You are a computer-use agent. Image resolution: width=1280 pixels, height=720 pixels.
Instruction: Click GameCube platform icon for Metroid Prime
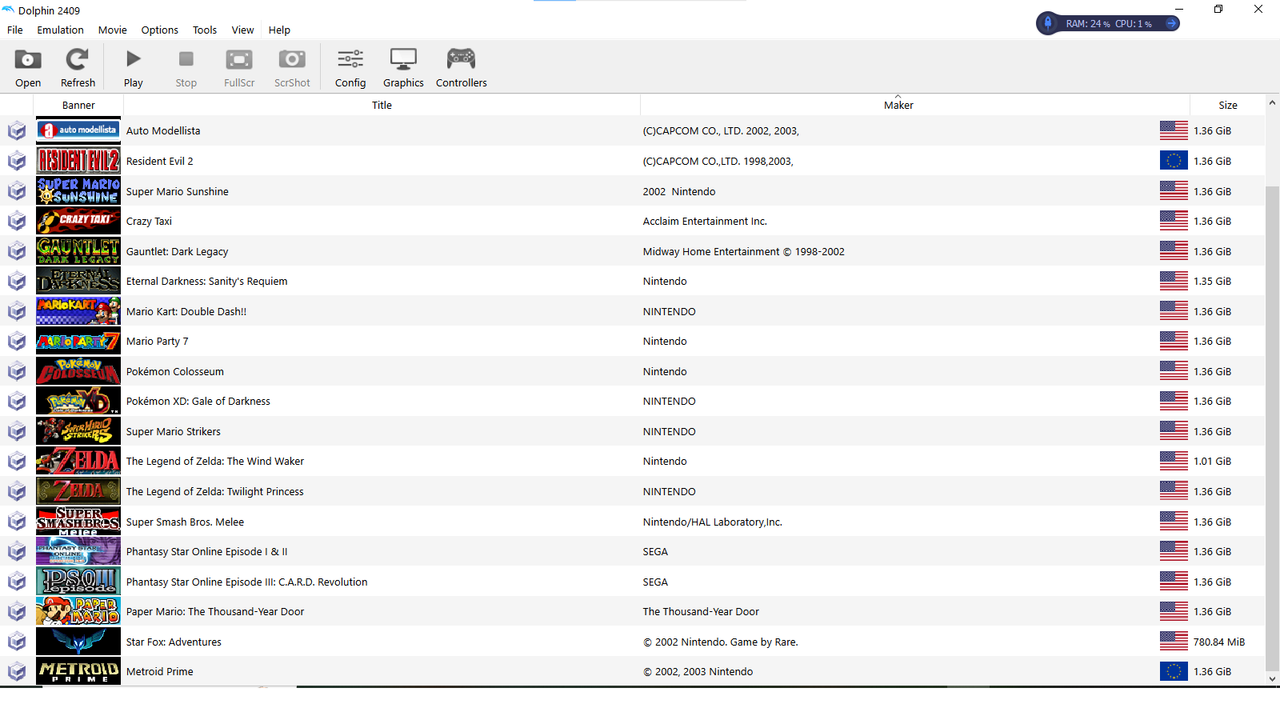pos(16,671)
